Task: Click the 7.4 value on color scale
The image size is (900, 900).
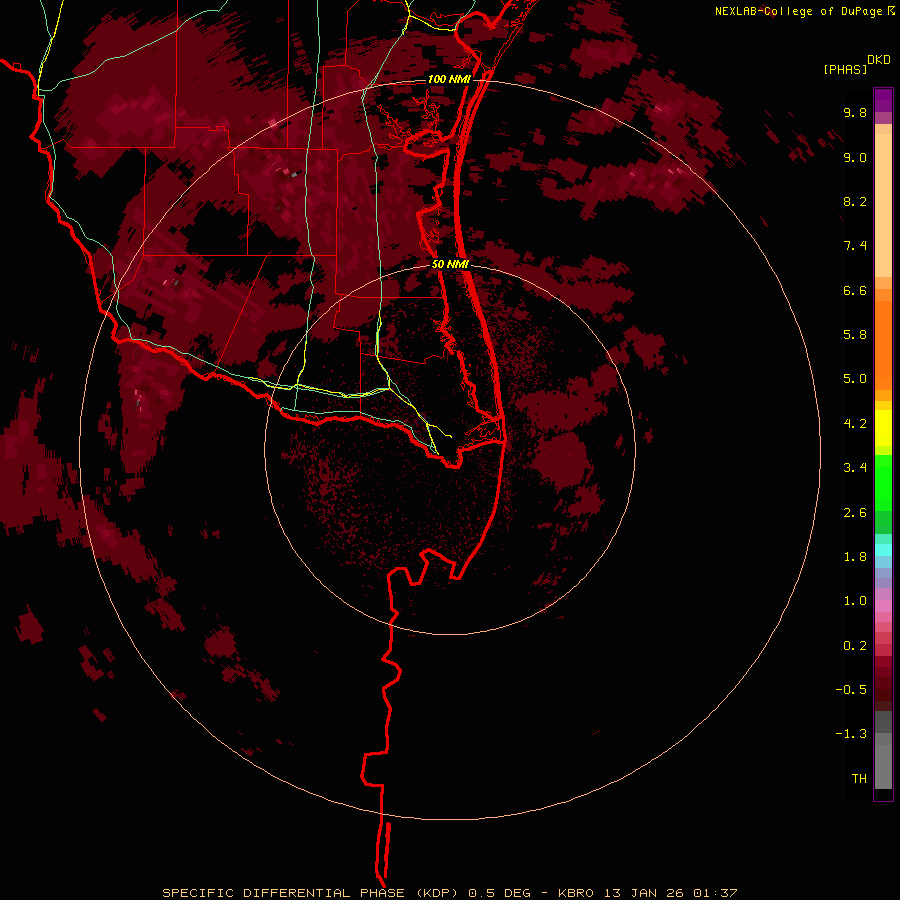Action: 855,246
